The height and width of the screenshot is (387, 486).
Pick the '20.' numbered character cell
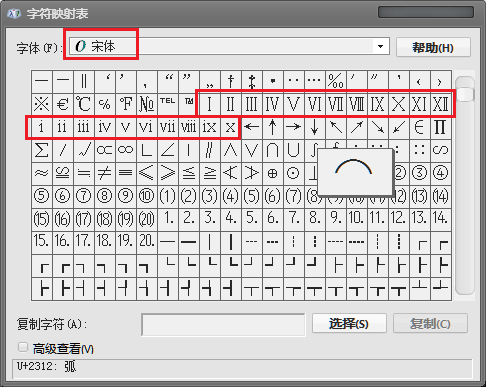147,242
